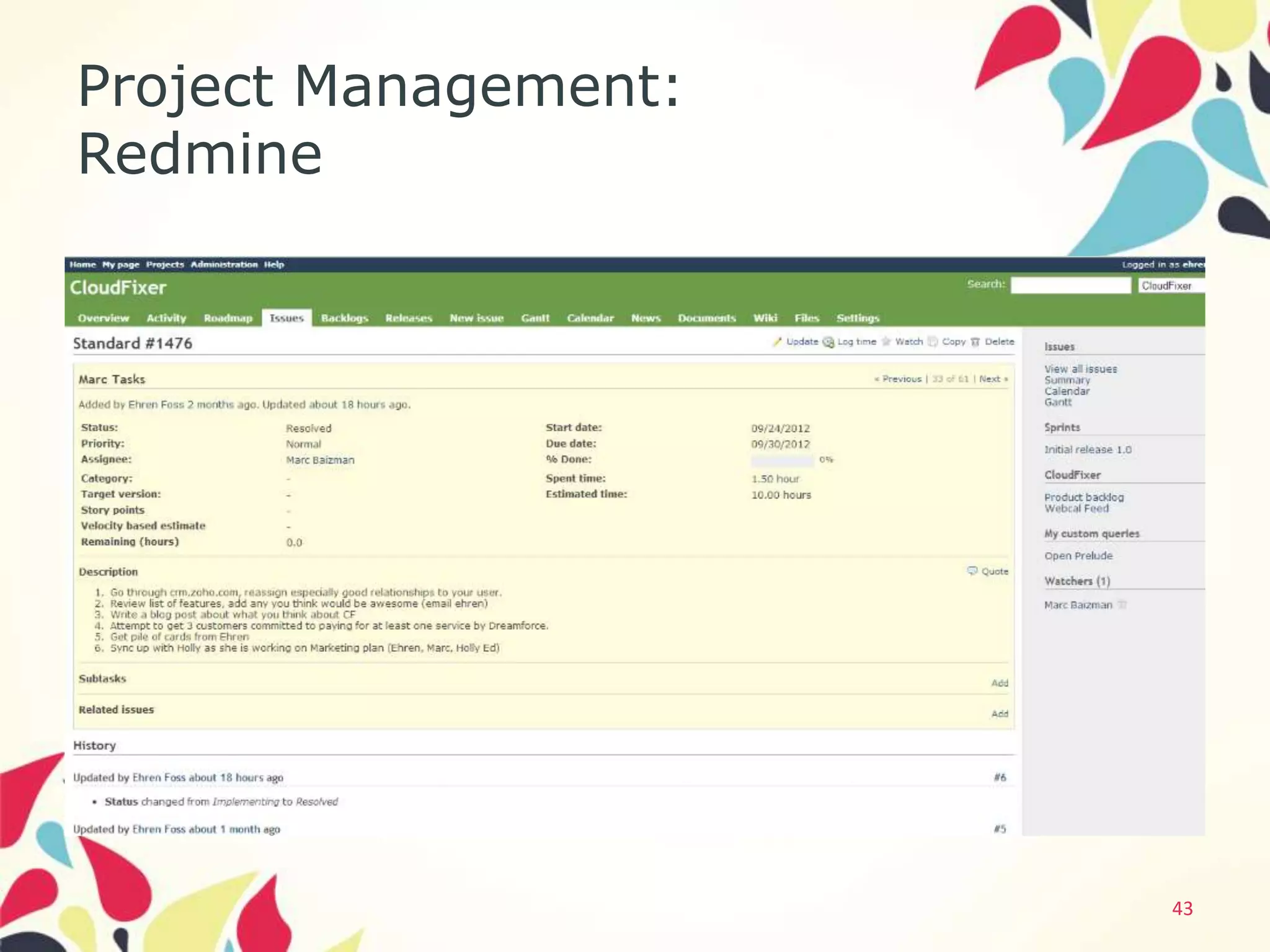The height and width of the screenshot is (952, 1270).
Task: Click the Copy page icon
Action: click(933, 342)
